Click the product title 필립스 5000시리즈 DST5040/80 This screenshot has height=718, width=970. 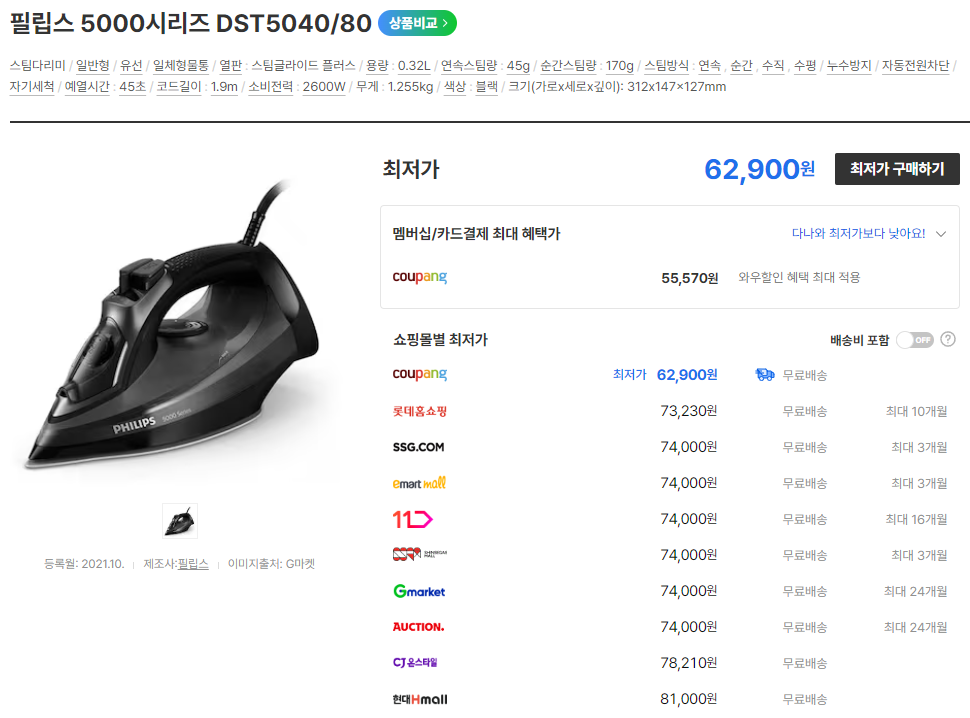click(191, 24)
